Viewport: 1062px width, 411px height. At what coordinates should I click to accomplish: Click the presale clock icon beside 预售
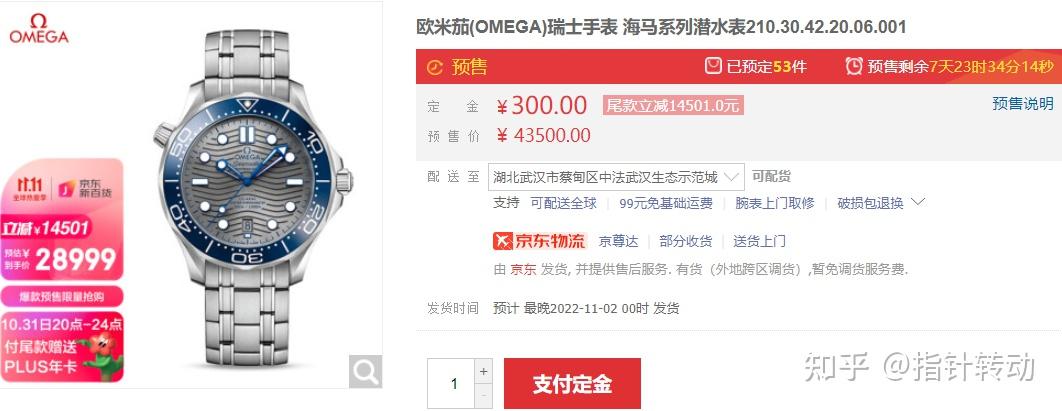click(435, 67)
